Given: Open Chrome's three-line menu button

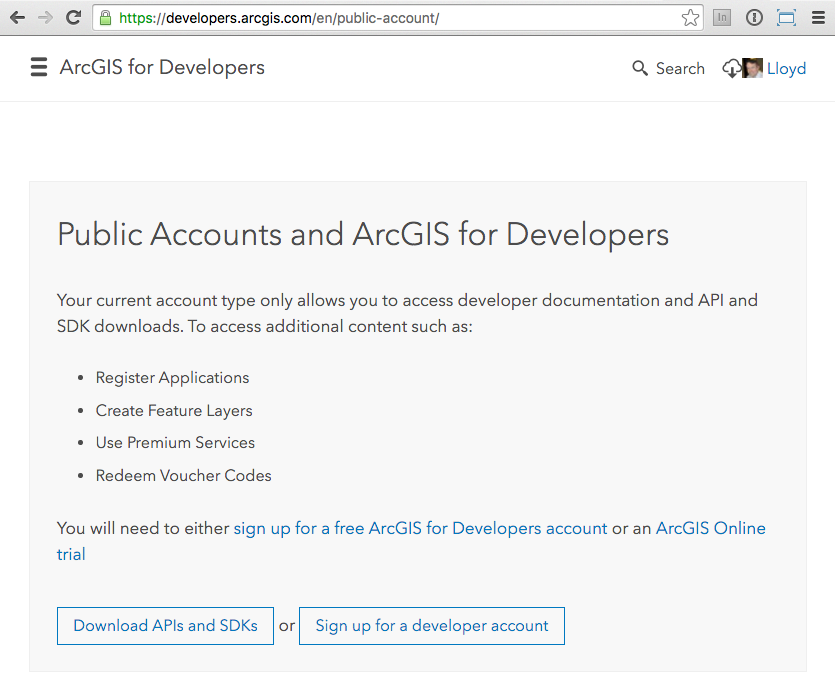Looking at the screenshot, I should pyautogui.click(x=817, y=18).
